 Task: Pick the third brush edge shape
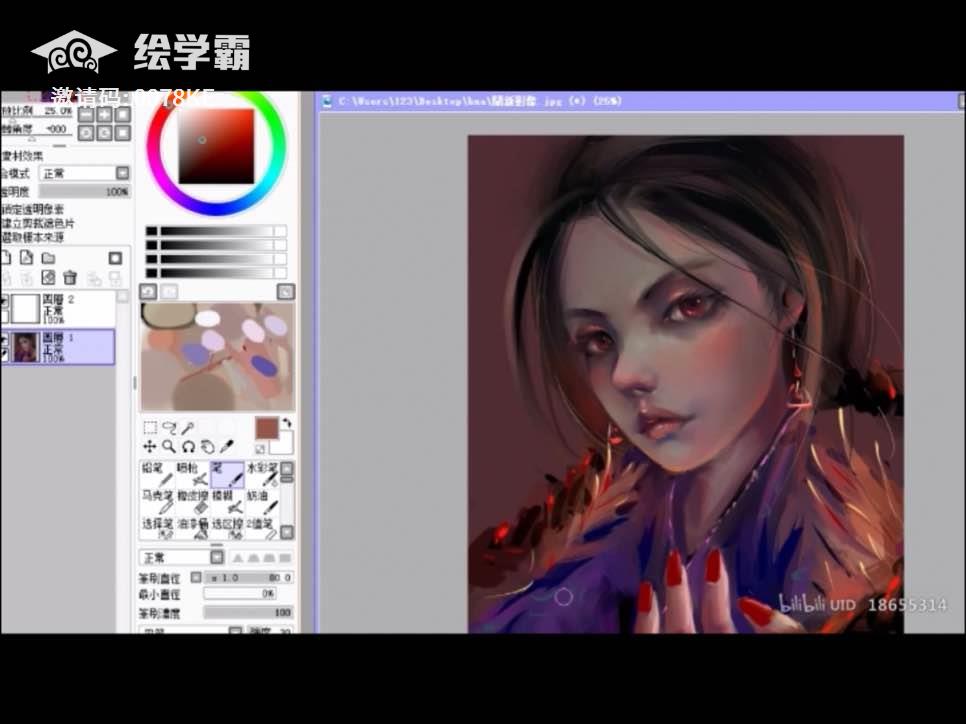[269, 558]
